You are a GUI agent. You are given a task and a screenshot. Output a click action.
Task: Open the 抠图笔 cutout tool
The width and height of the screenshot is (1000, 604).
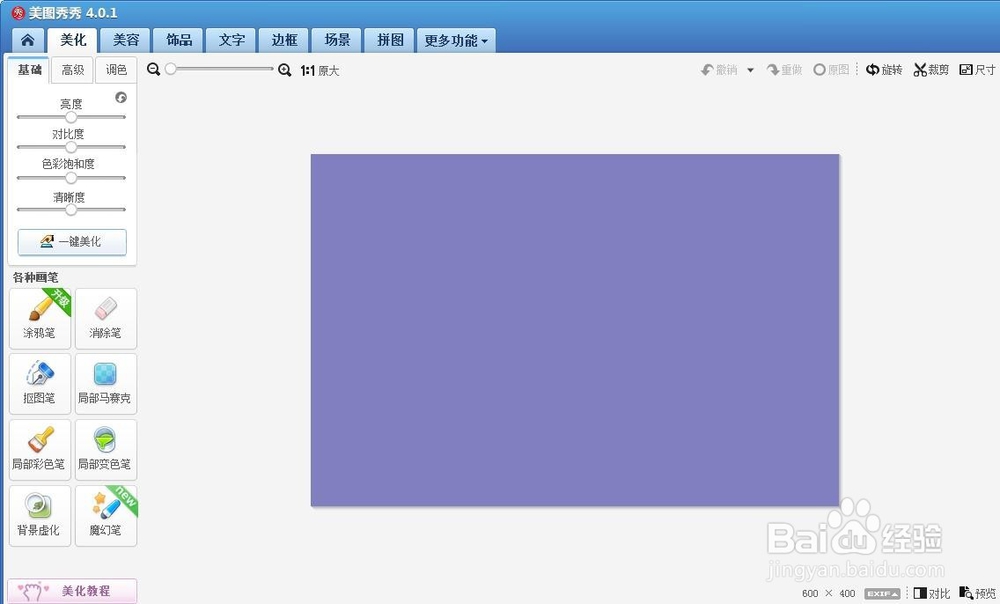pyautogui.click(x=40, y=384)
